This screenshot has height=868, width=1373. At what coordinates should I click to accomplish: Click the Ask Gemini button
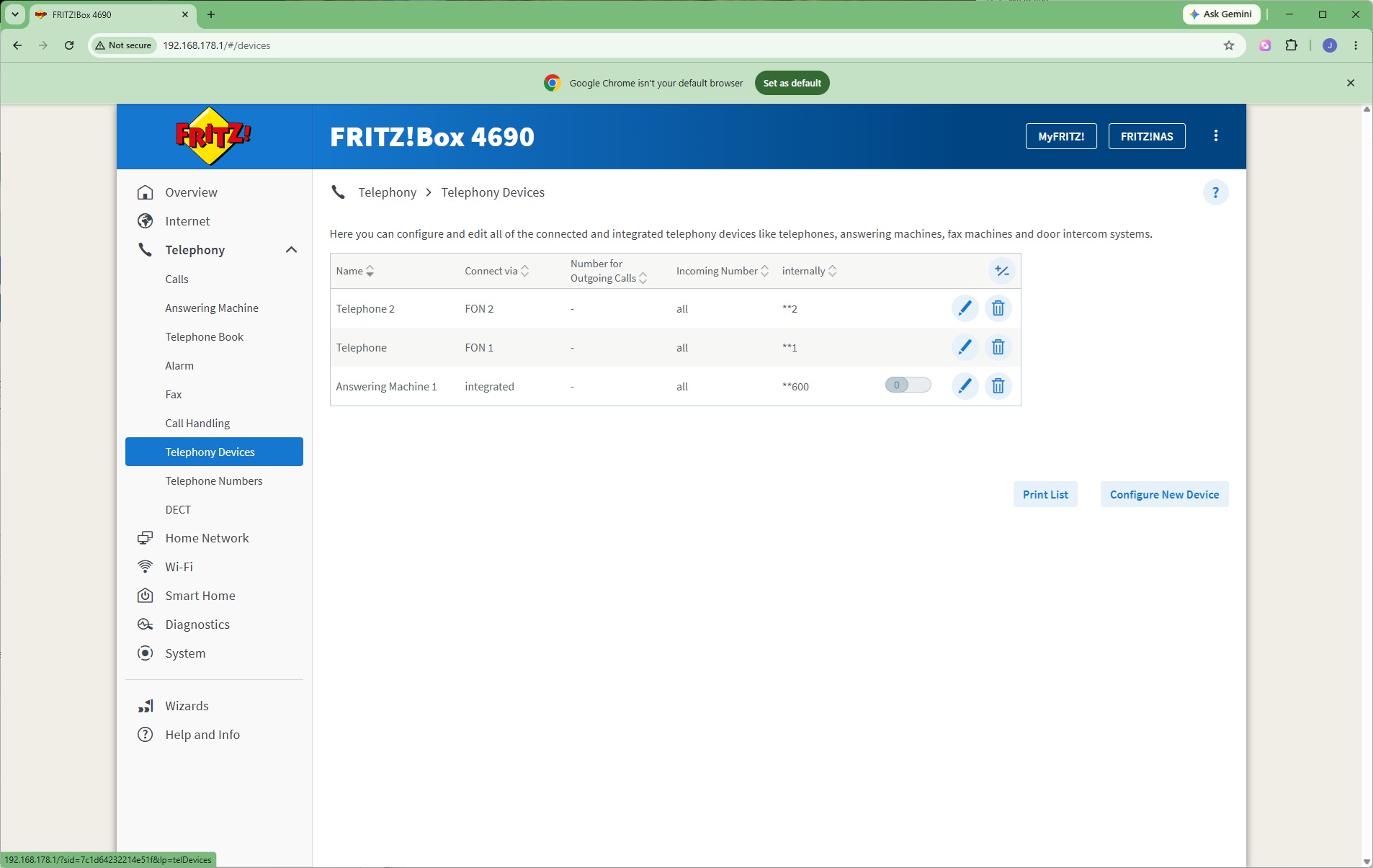point(1221,14)
